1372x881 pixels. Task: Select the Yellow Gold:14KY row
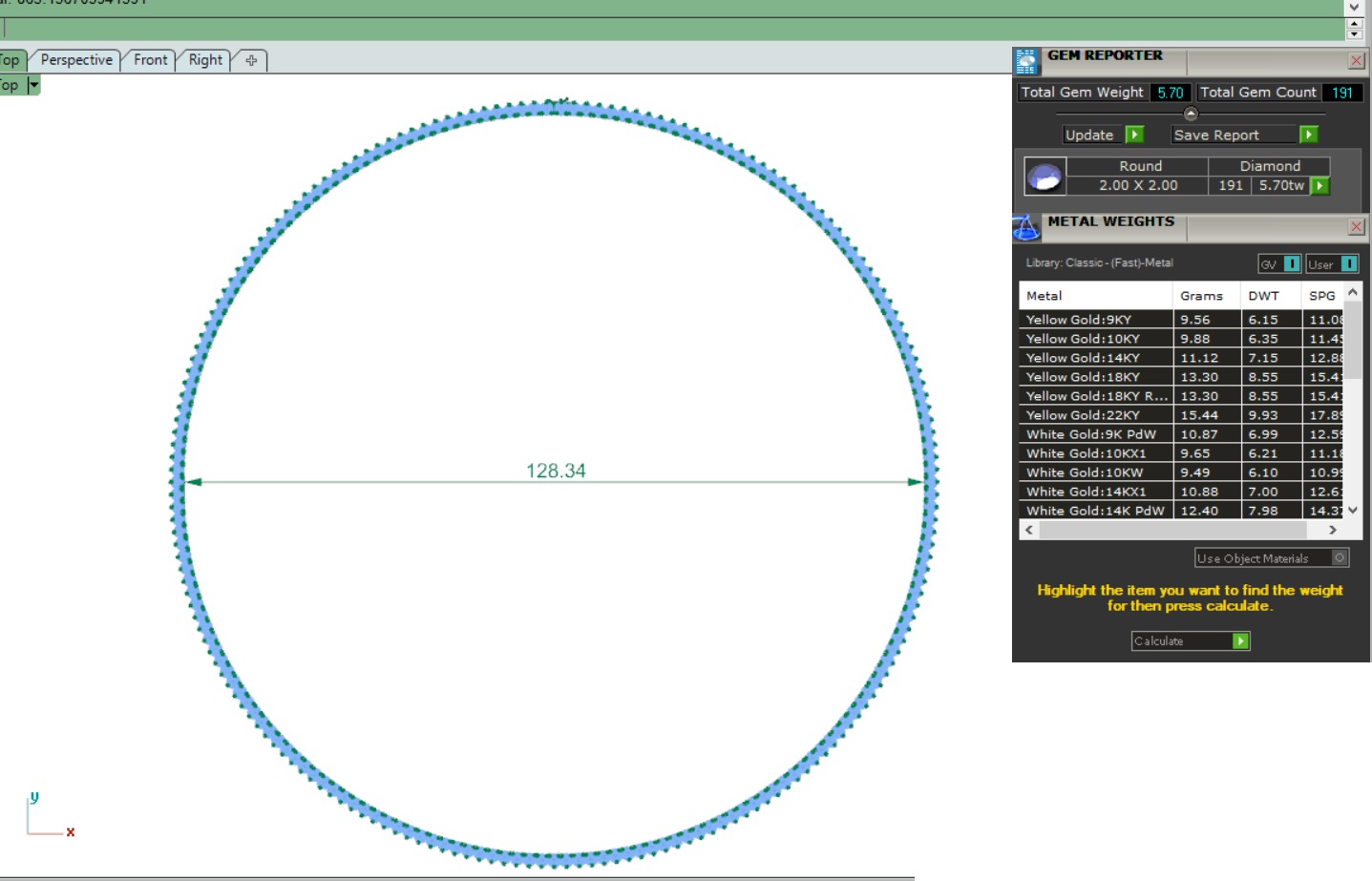pyautogui.click(x=1181, y=358)
